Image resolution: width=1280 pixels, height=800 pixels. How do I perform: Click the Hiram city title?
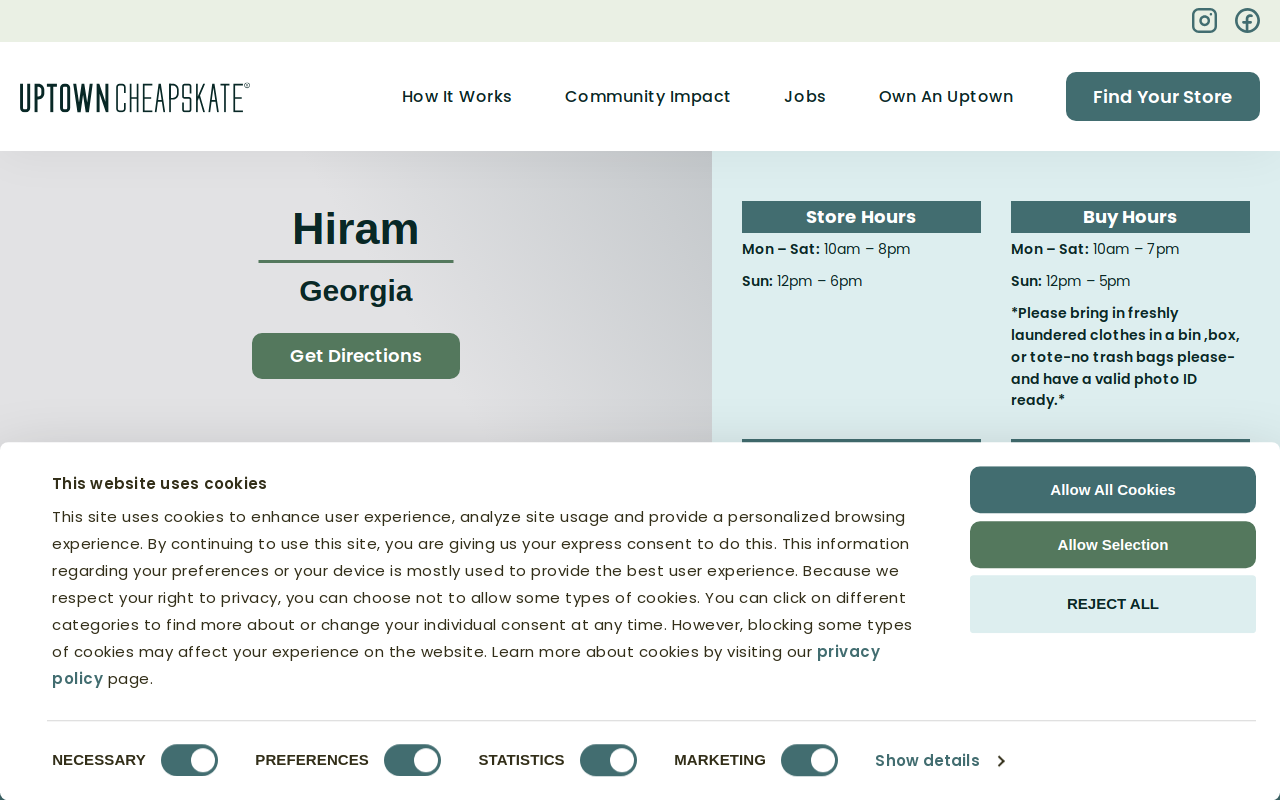[x=356, y=229]
